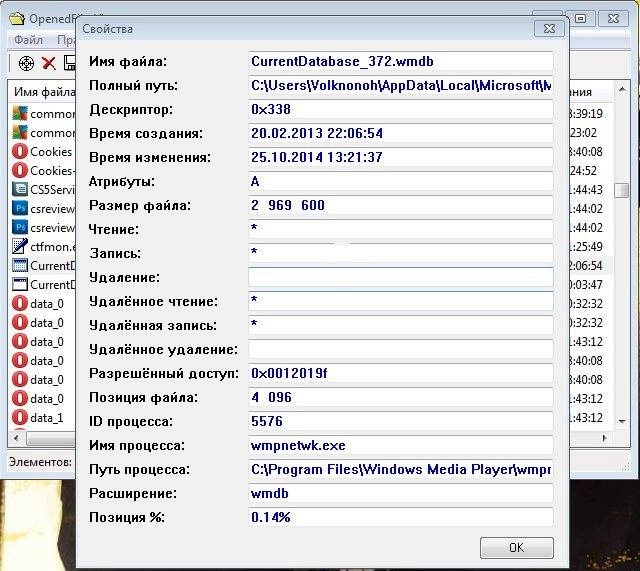
Task: Click the Удалённое чтение field
Action: pyautogui.click(x=401, y=301)
